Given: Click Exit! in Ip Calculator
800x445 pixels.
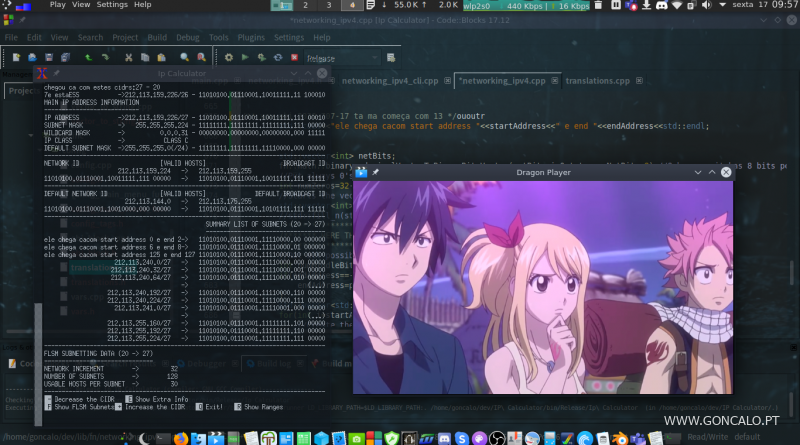Looking at the screenshot, I should 210,407.
